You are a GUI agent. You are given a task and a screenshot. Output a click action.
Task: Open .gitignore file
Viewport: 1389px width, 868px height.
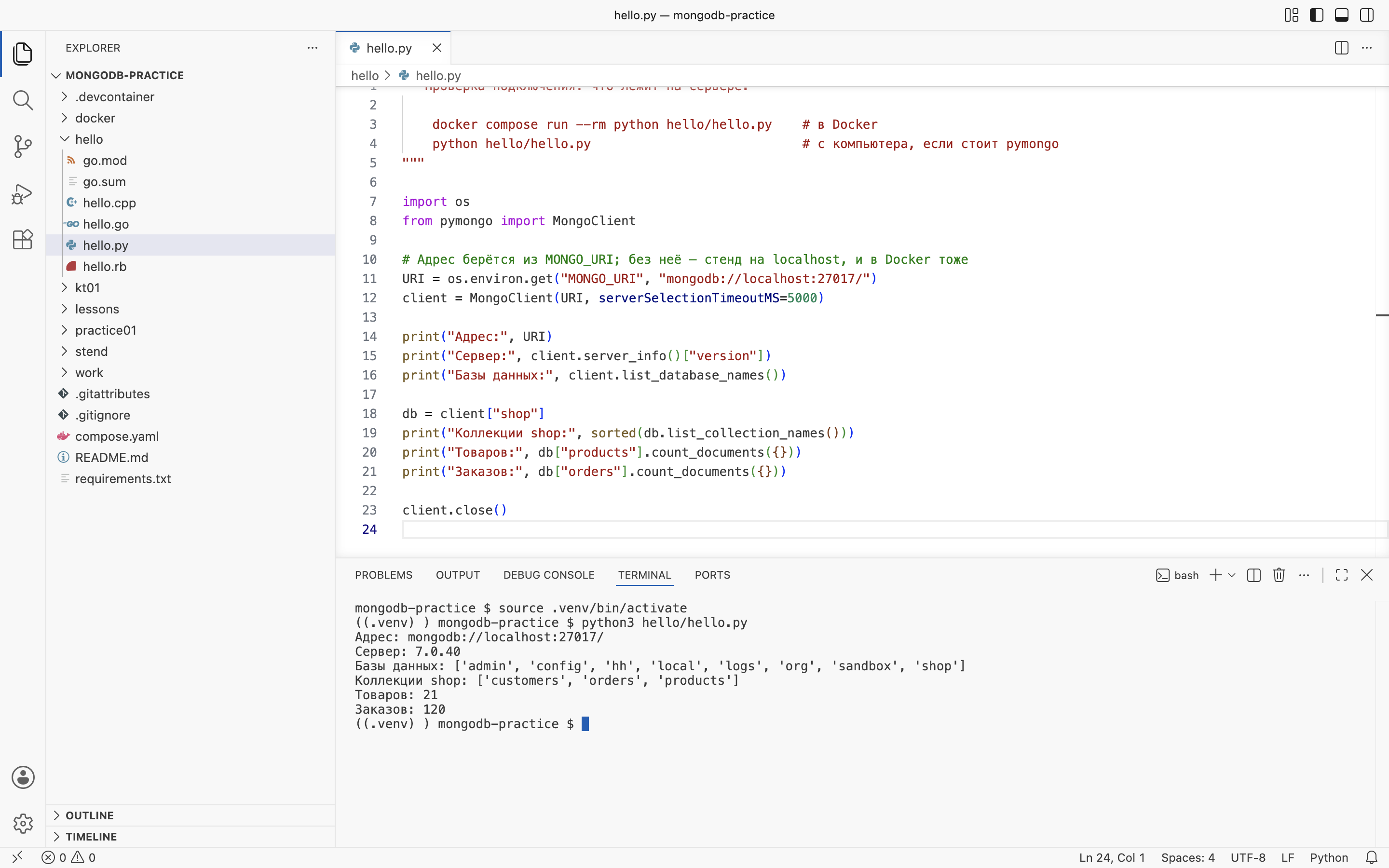pos(190,415)
